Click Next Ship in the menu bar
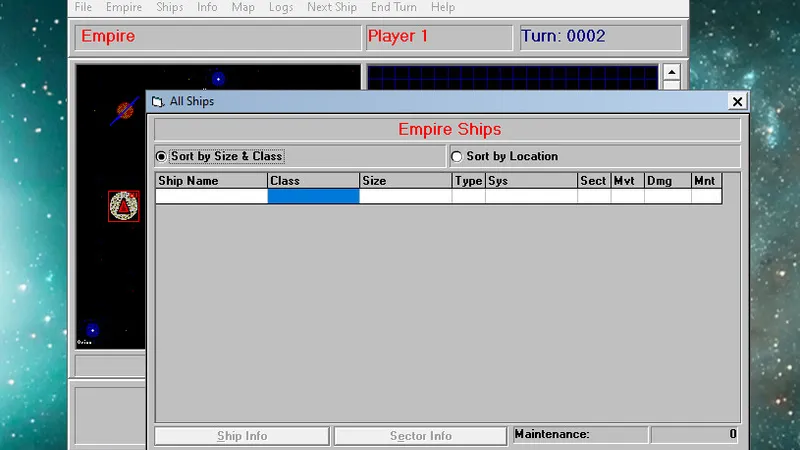The width and height of the screenshot is (800, 450). [332, 7]
